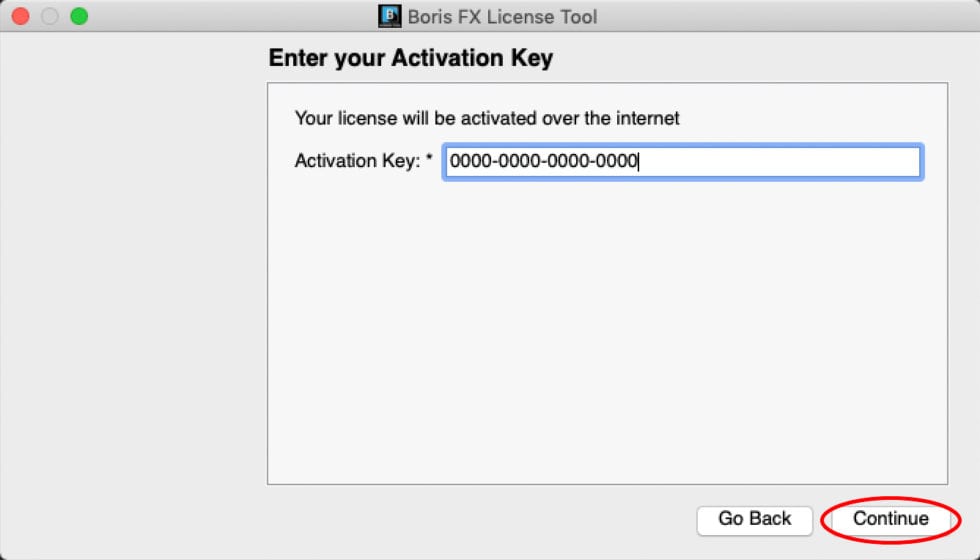The height and width of the screenshot is (560, 980).
Task: Click empty title bar area right of title
Action: click(780, 16)
